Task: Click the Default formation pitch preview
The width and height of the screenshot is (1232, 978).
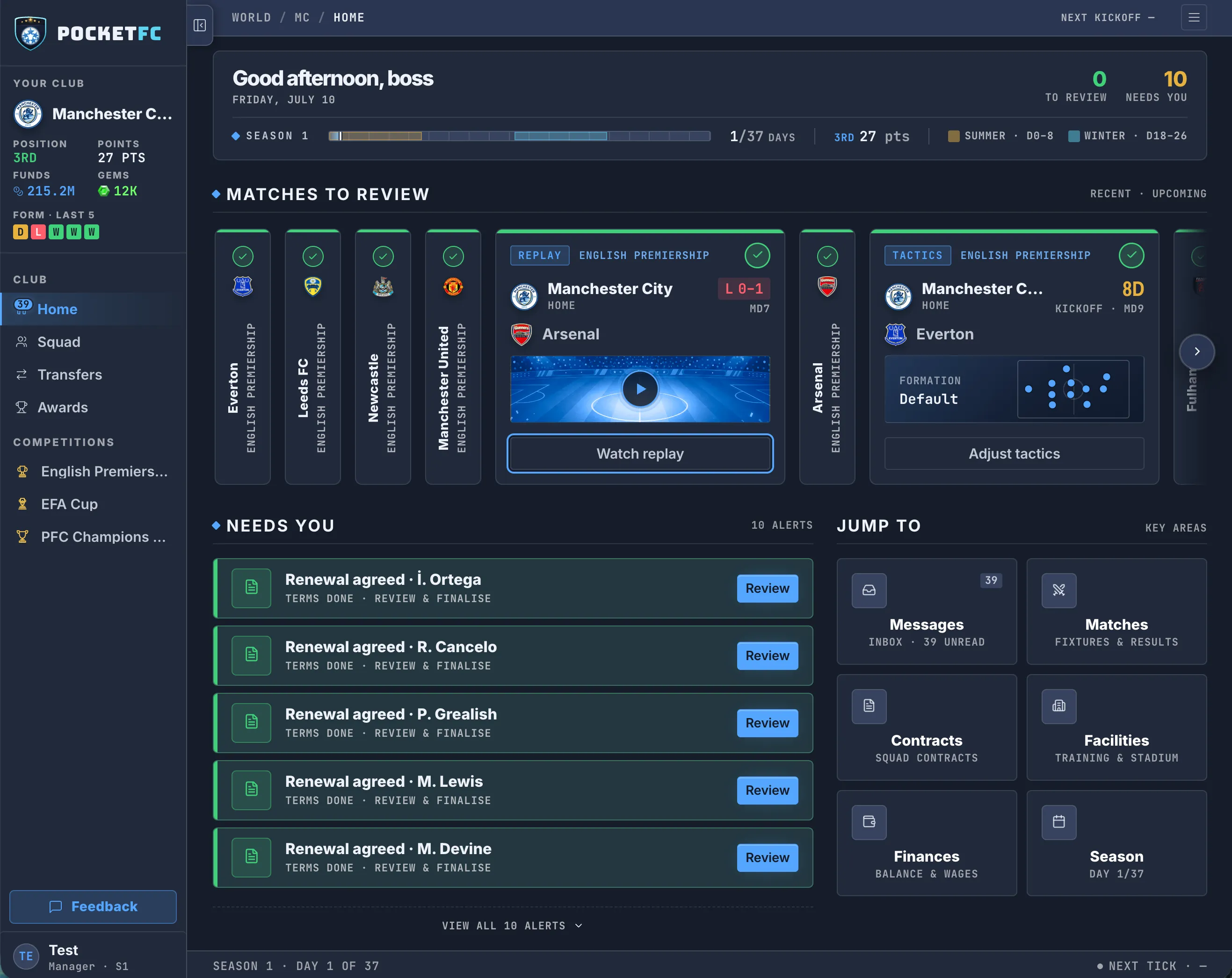Action: coord(1073,389)
